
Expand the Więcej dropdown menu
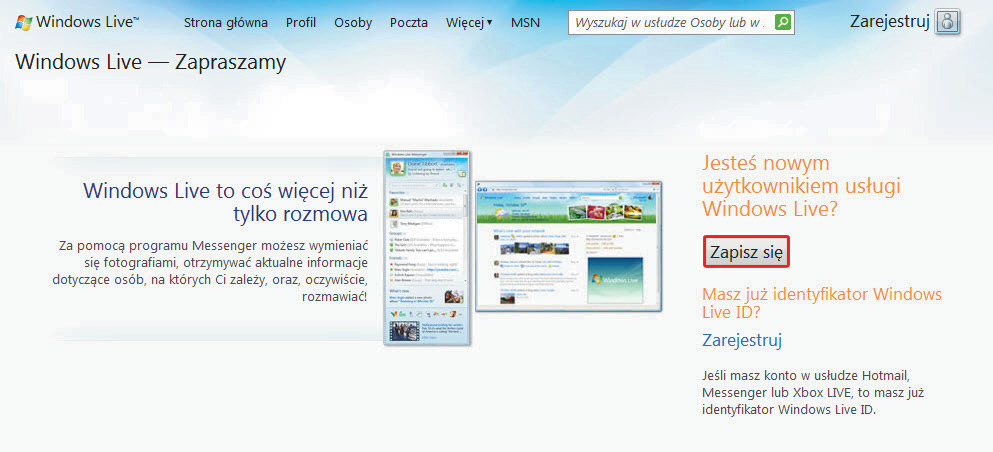click(x=469, y=22)
